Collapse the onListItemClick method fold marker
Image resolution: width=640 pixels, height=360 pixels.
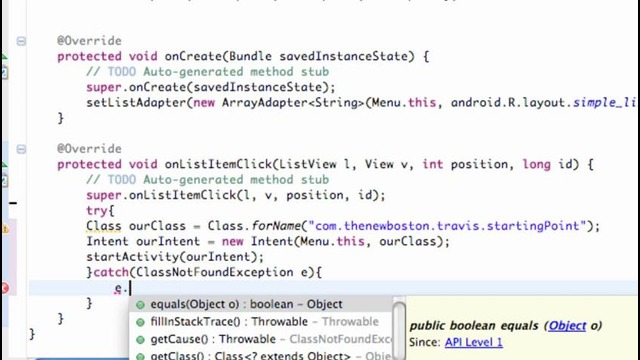(21, 149)
